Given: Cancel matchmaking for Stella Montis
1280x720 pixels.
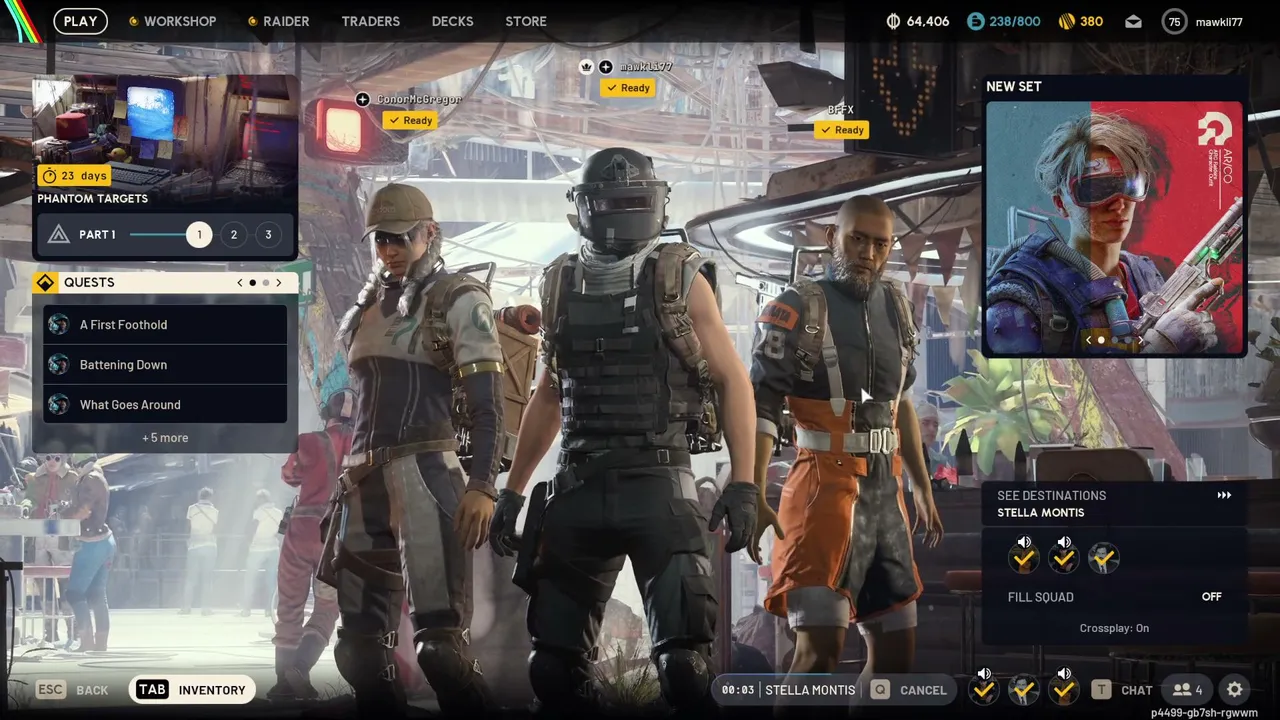Looking at the screenshot, I should pos(908,690).
